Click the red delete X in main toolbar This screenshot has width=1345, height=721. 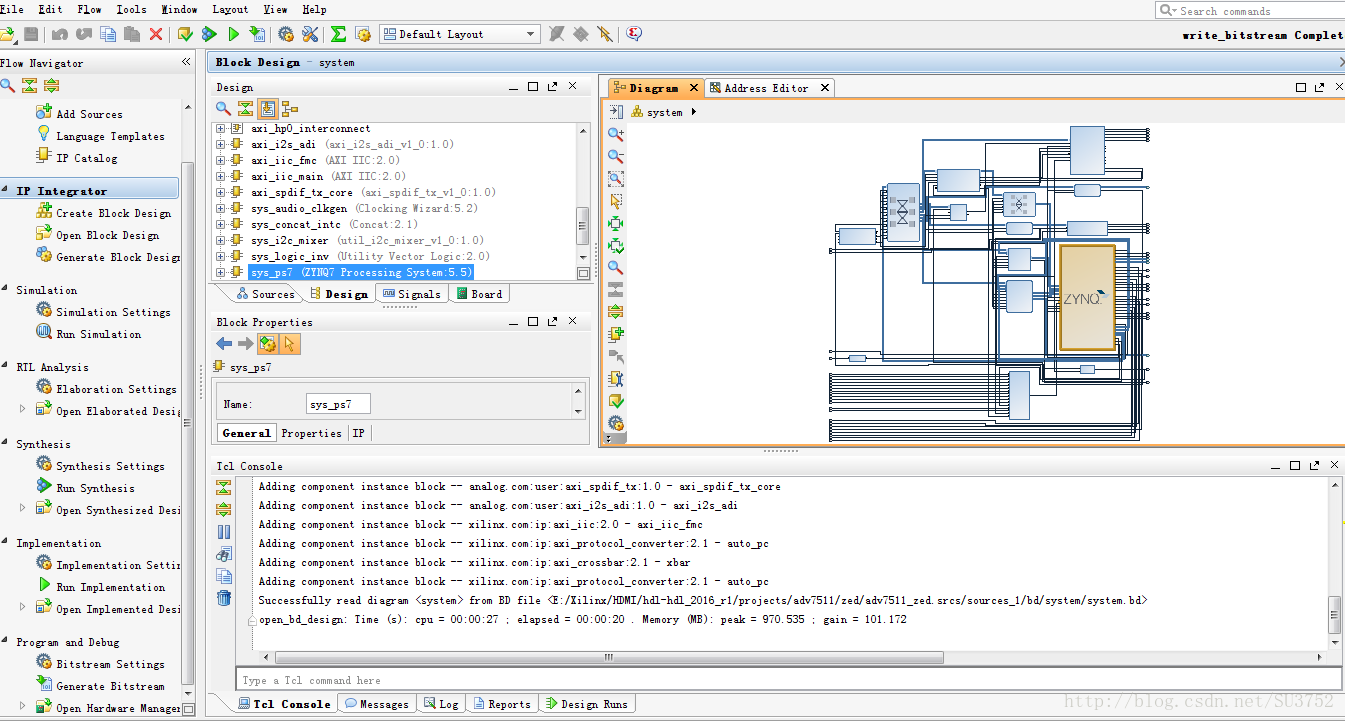point(156,34)
